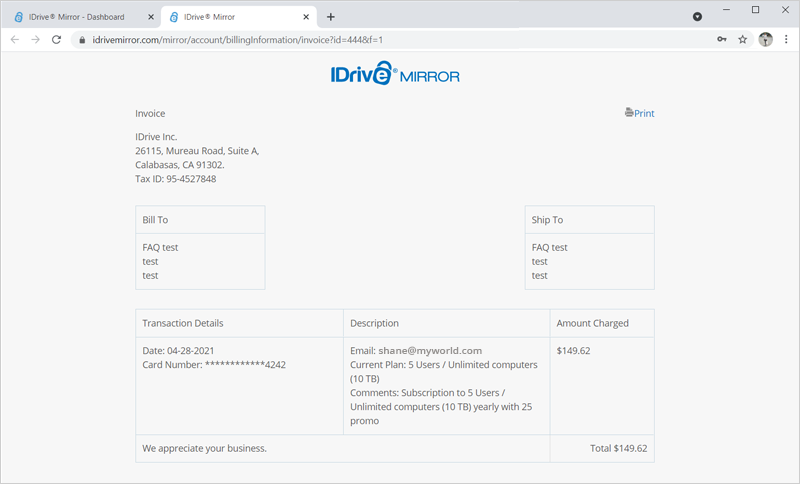Click 'Date: 04-28-2021' text
800x484 pixels.
coord(178,351)
